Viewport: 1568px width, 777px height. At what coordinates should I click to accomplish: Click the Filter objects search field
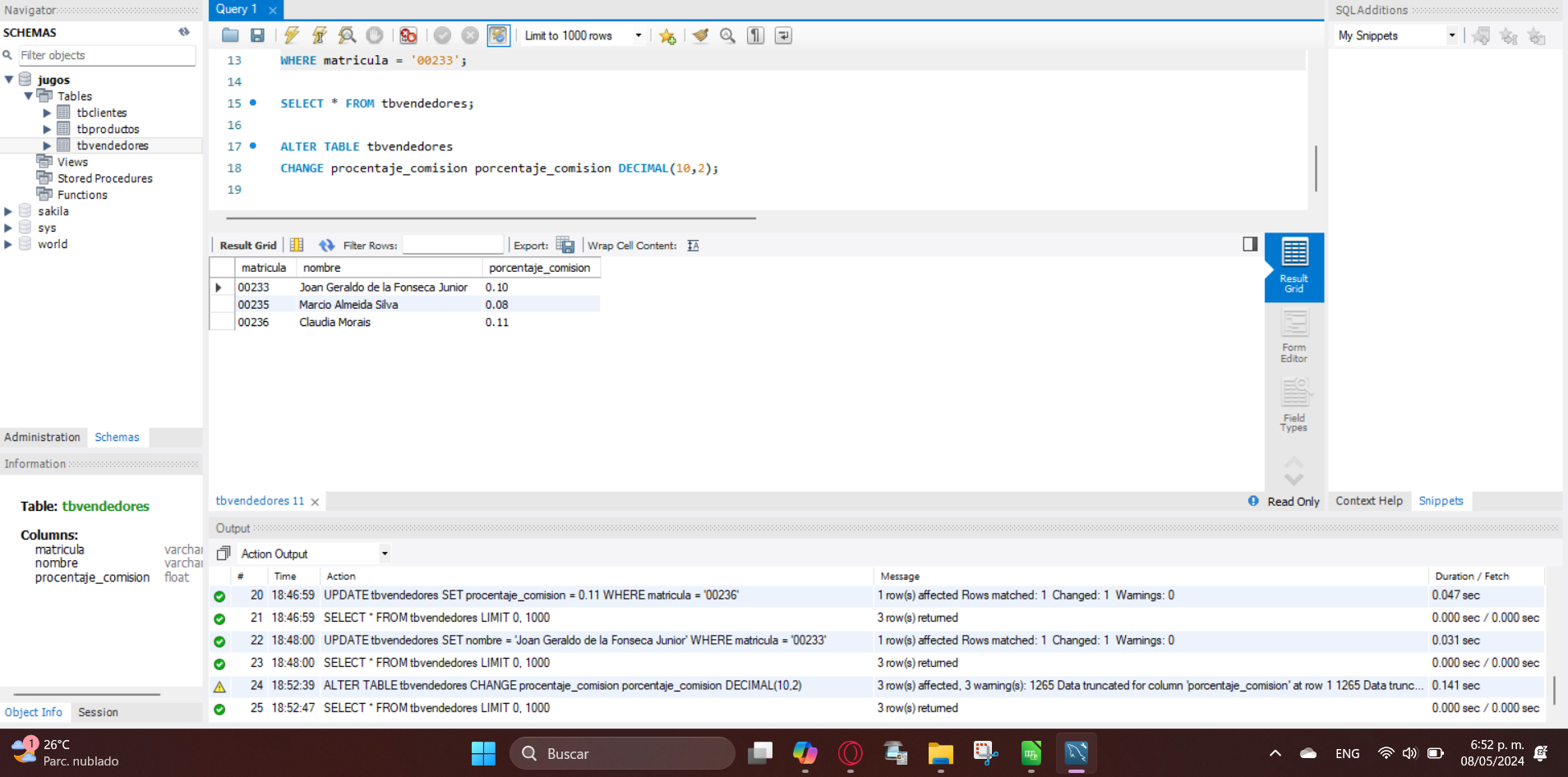(107, 55)
